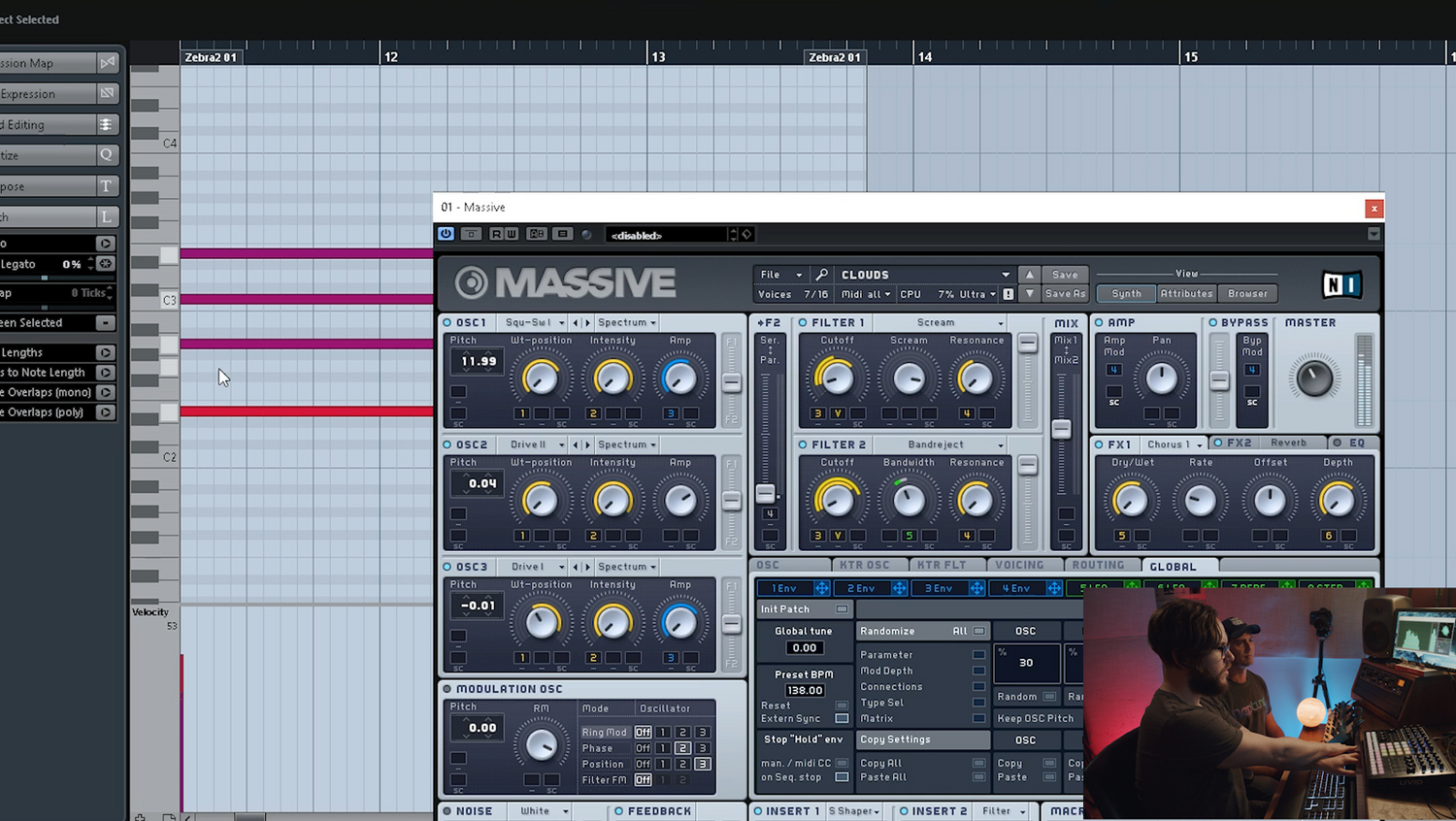Click the Chord Editing section icon
This screenshot has width=1456, height=821.
106,124
